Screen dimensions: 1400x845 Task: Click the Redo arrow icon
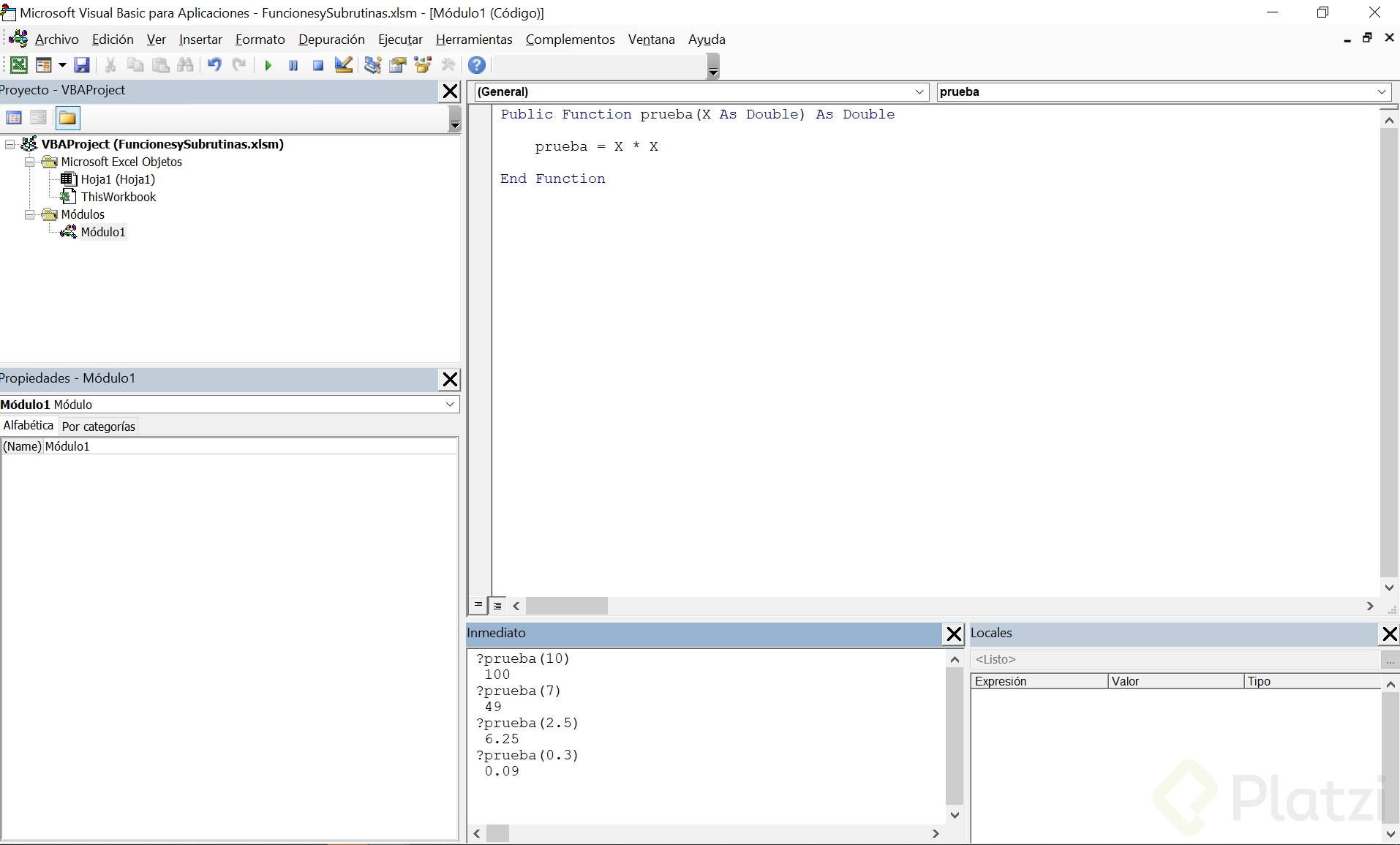(x=239, y=65)
